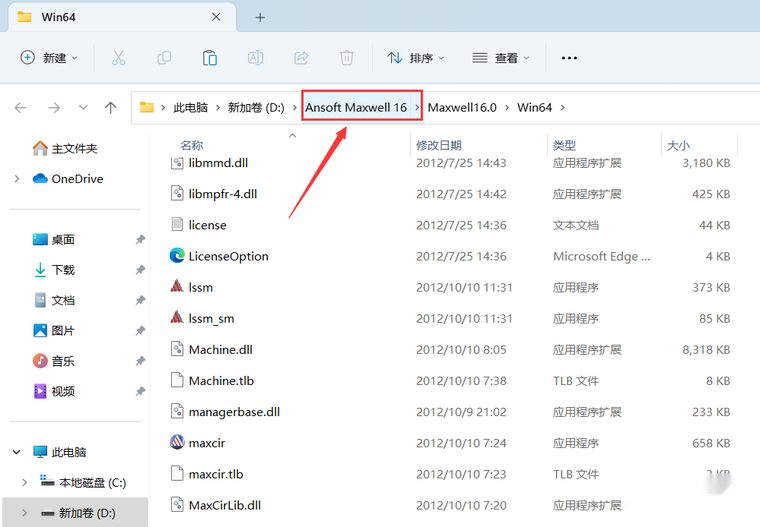Go back with the left arrow
The height and width of the screenshot is (527, 760).
coord(21,108)
